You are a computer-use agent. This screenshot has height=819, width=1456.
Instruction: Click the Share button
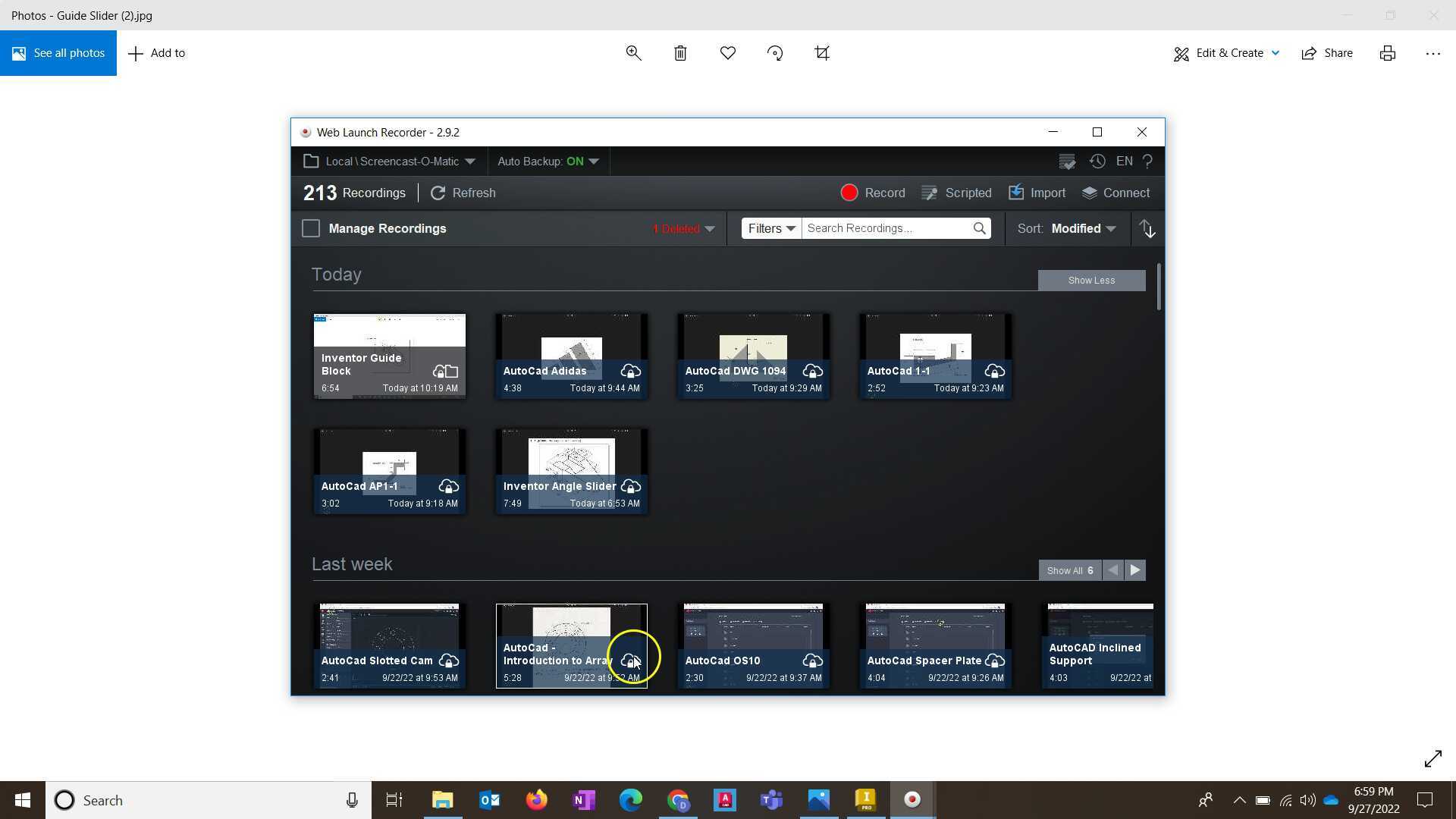point(1327,53)
